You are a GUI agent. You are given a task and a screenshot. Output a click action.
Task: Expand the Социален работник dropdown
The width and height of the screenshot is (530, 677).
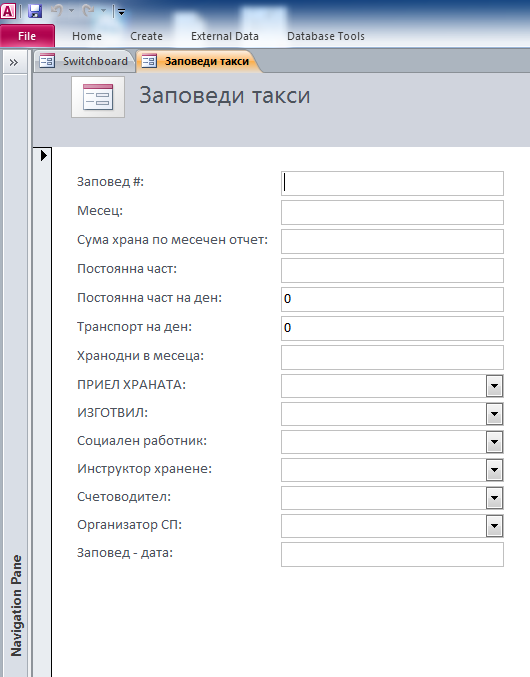pyautogui.click(x=495, y=442)
